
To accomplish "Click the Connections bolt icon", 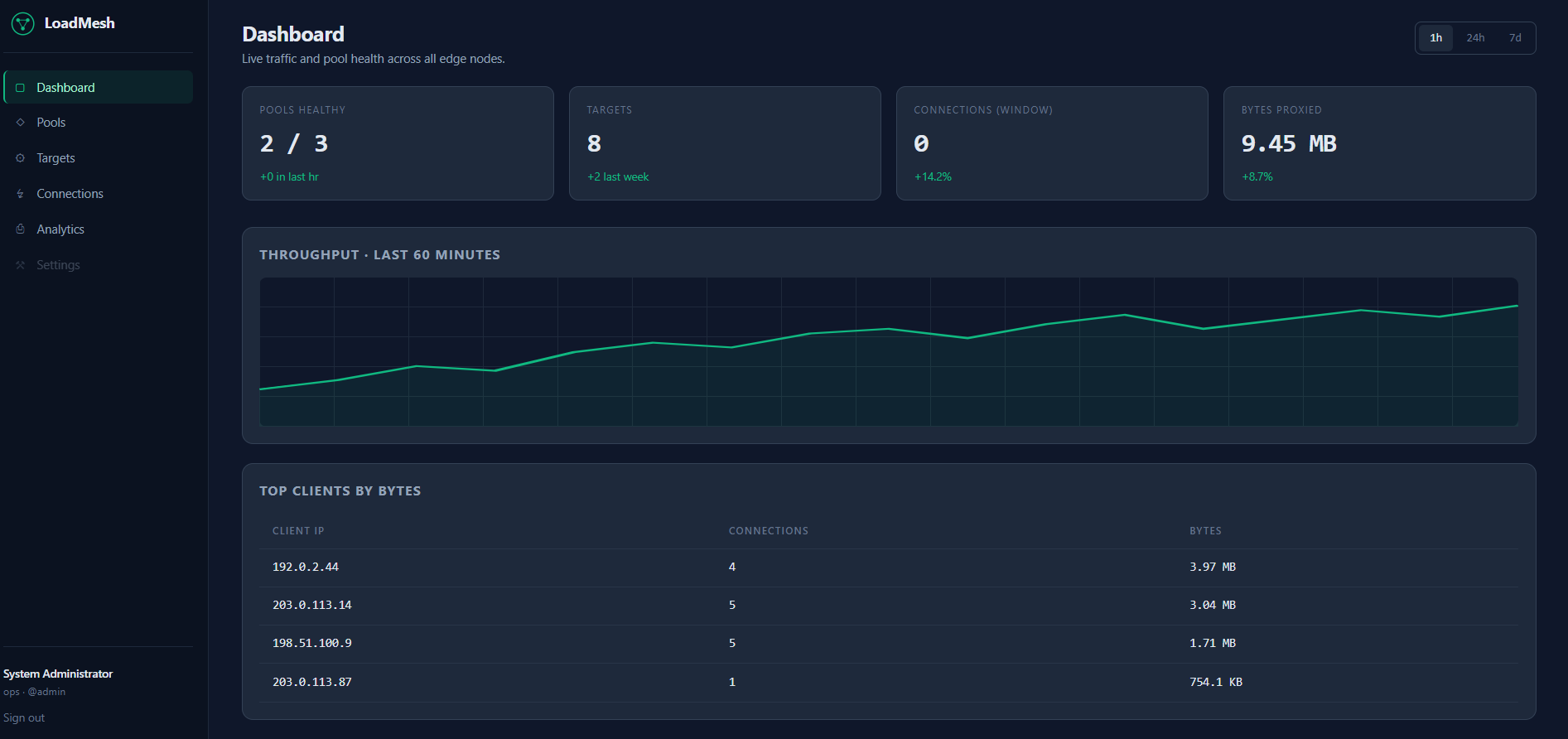I will (21, 194).
